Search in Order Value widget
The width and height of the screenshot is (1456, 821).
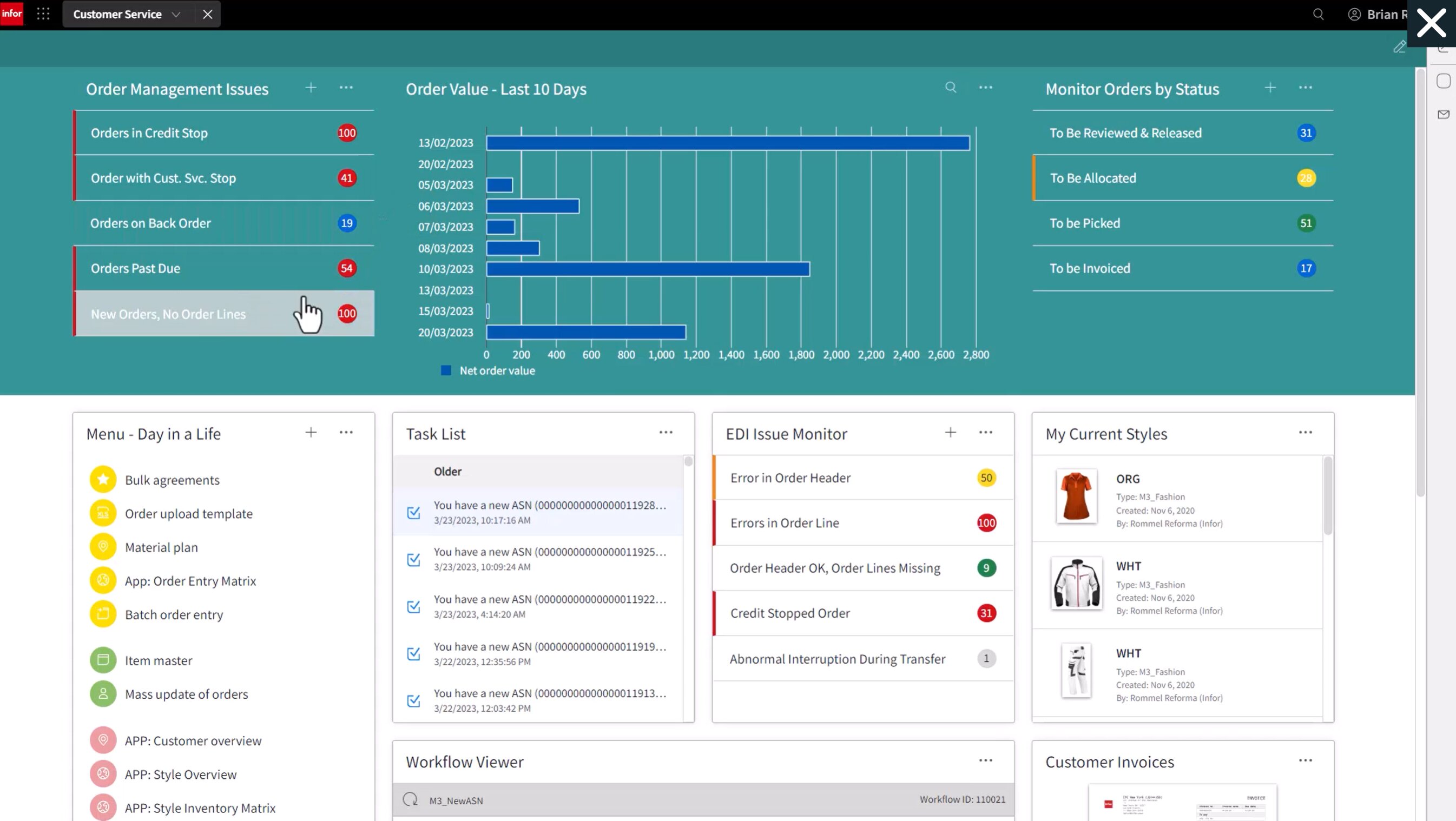click(951, 88)
